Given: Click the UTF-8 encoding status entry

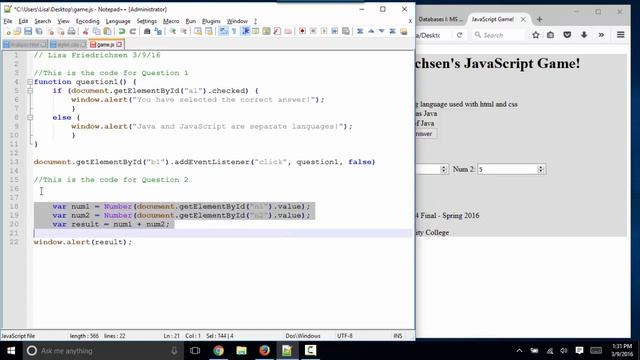Looking at the screenshot, I should tap(345, 336).
